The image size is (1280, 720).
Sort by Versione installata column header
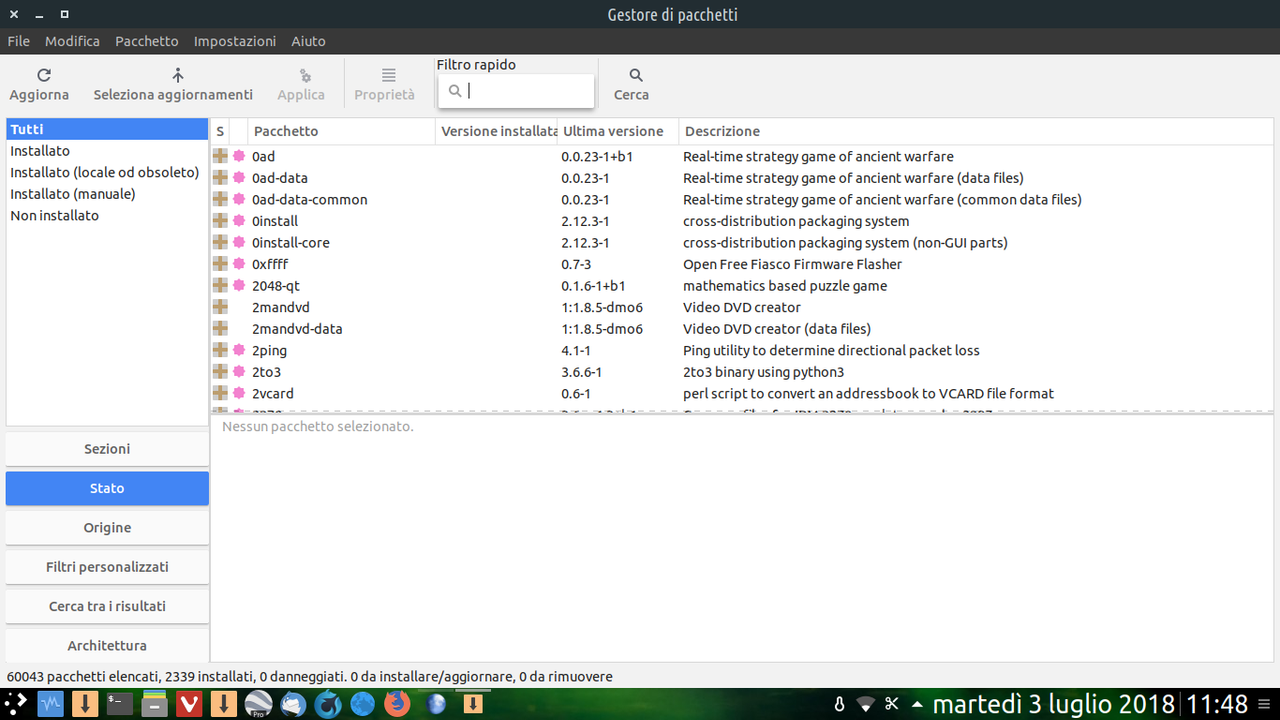496,131
